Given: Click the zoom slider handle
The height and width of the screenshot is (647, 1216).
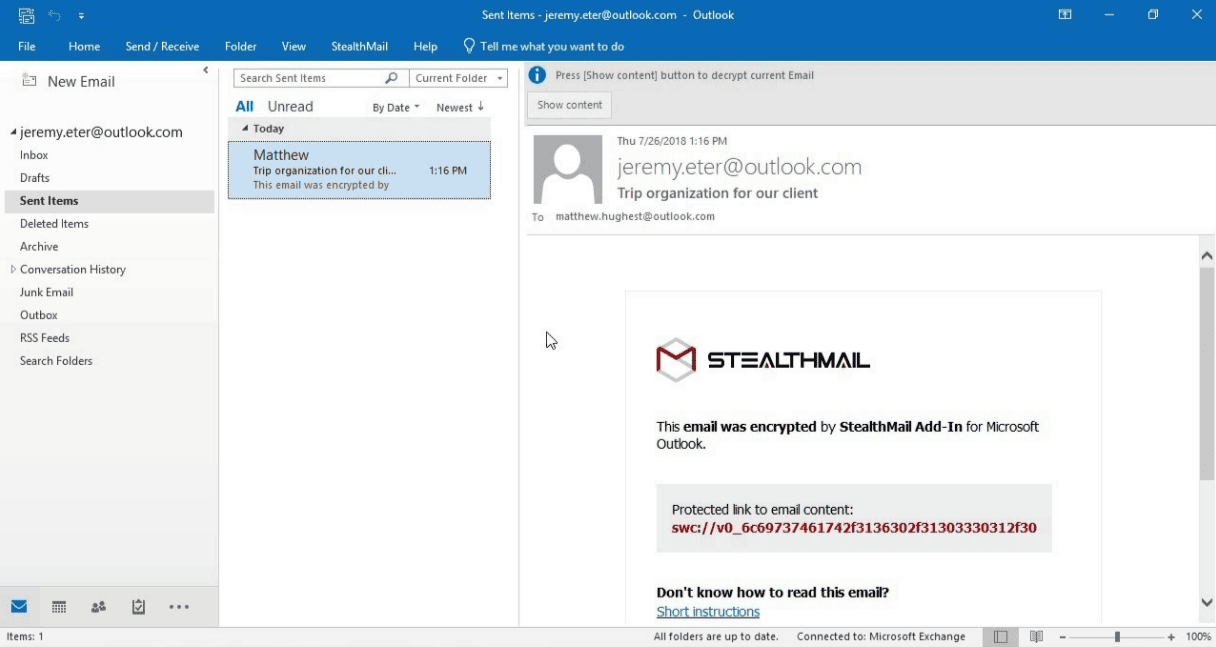Looking at the screenshot, I should click(1117, 637).
